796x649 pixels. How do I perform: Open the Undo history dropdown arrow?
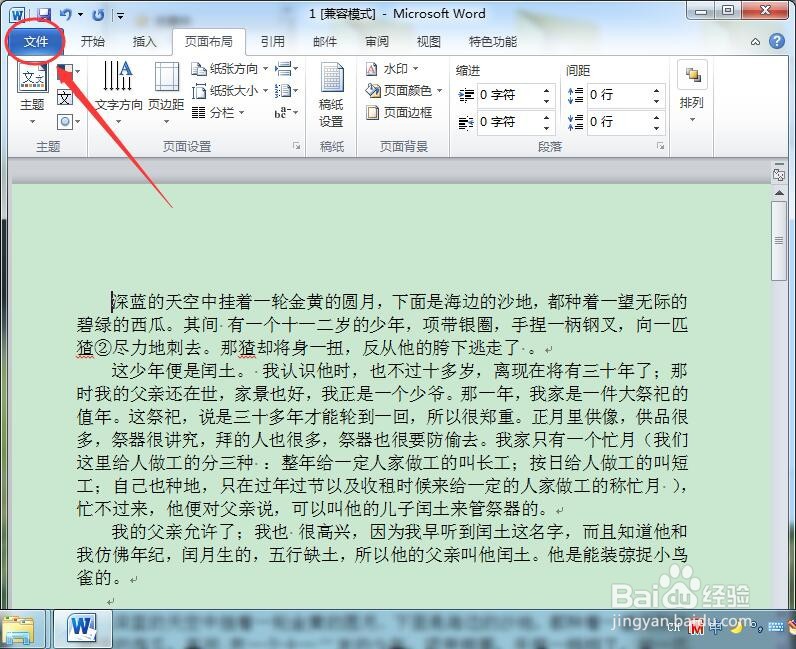[x=80, y=15]
